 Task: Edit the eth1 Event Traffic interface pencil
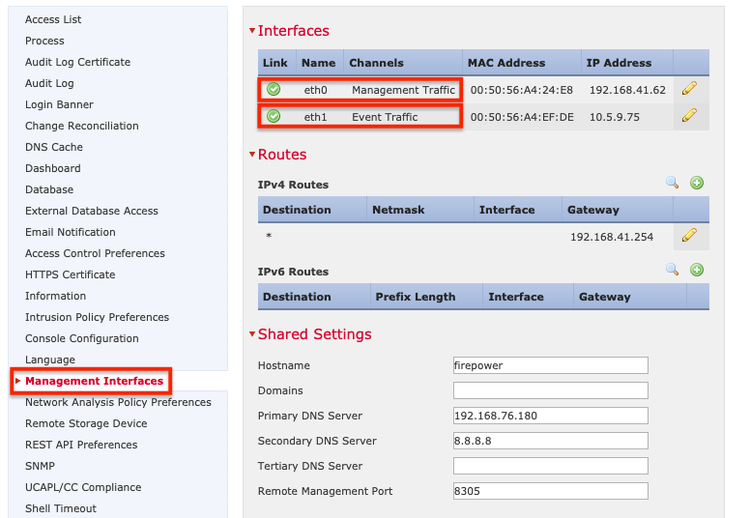coord(689,115)
